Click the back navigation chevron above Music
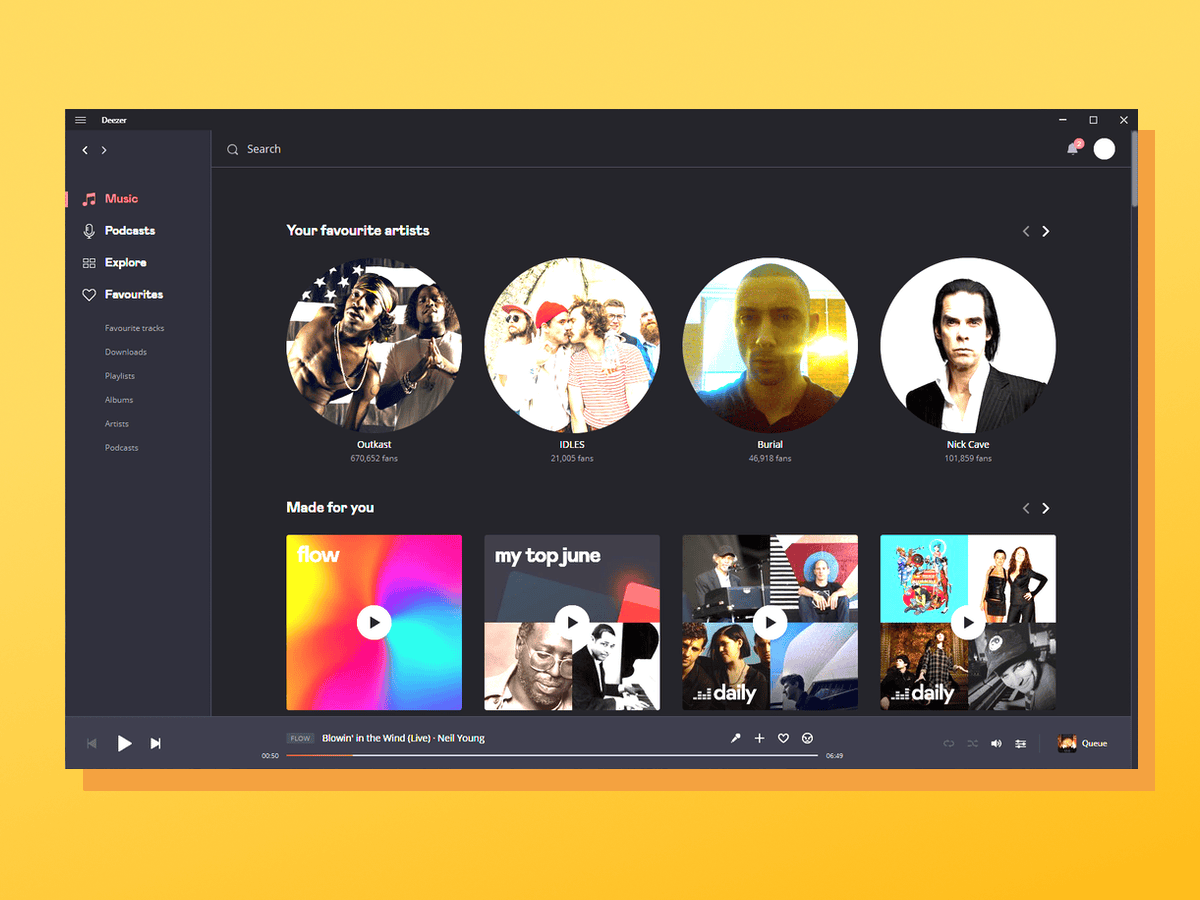The image size is (1200, 900). pos(85,149)
